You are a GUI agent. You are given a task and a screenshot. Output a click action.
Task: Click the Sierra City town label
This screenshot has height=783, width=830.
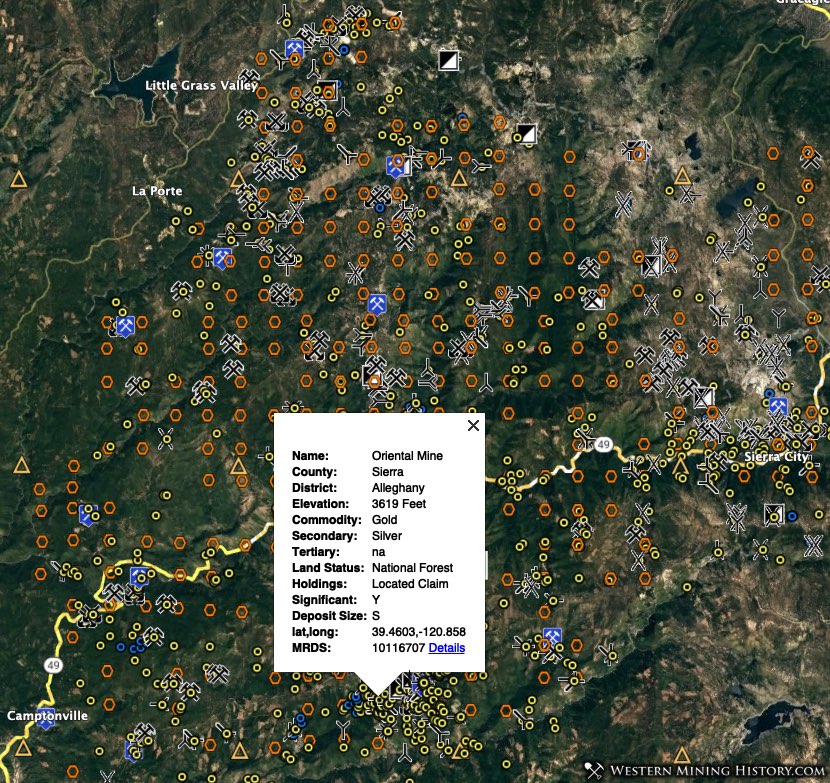tap(776, 456)
